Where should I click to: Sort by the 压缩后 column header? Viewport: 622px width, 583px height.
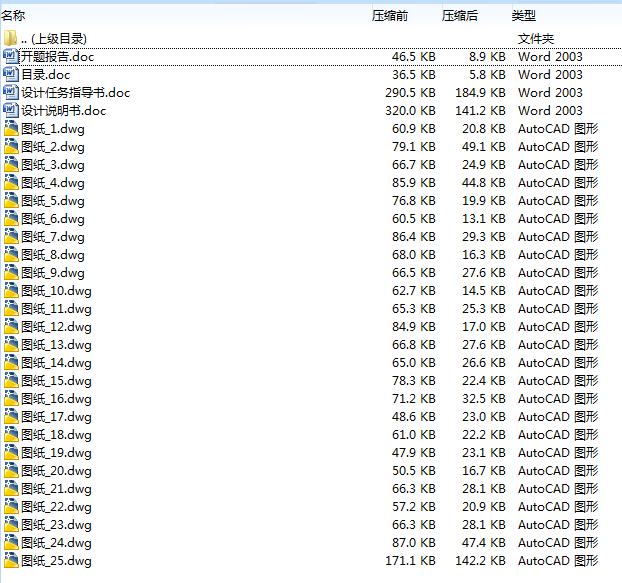[x=460, y=15]
